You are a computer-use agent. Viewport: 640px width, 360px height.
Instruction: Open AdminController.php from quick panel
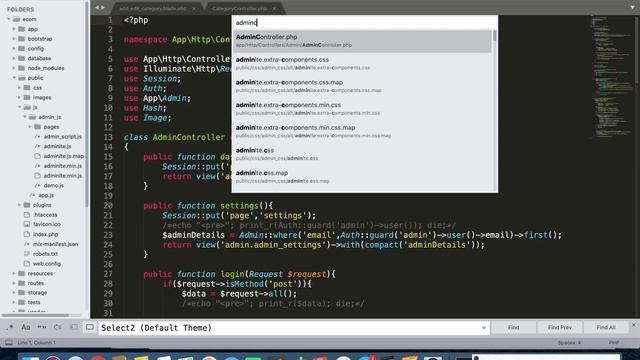(x=362, y=41)
